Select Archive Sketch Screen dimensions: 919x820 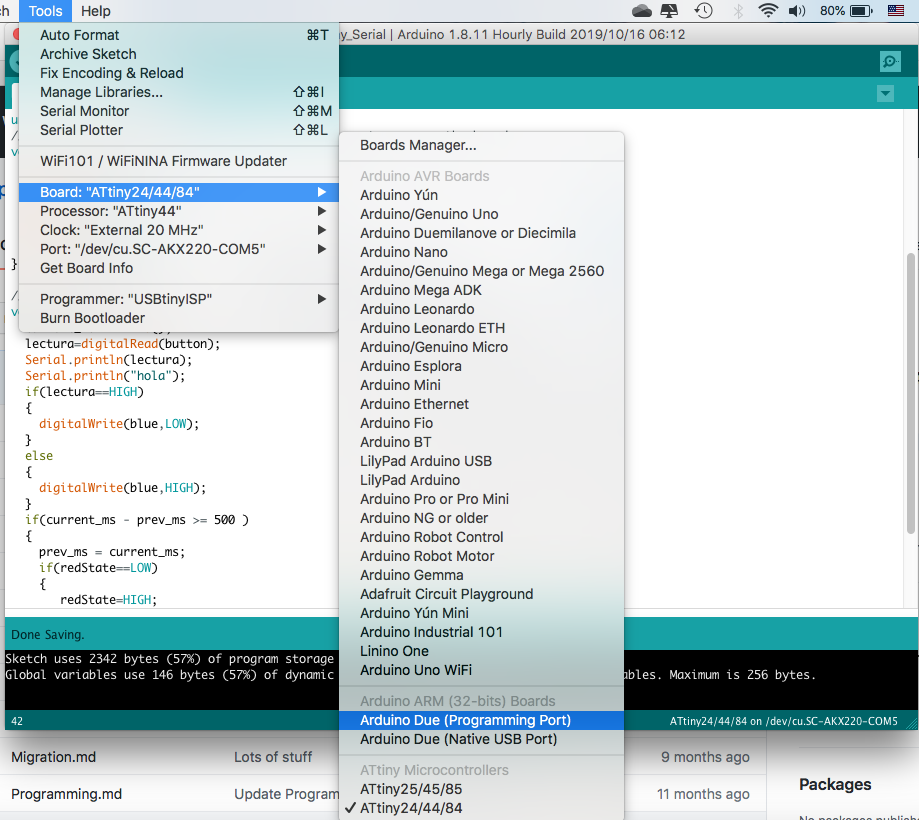tap(179, 54)
